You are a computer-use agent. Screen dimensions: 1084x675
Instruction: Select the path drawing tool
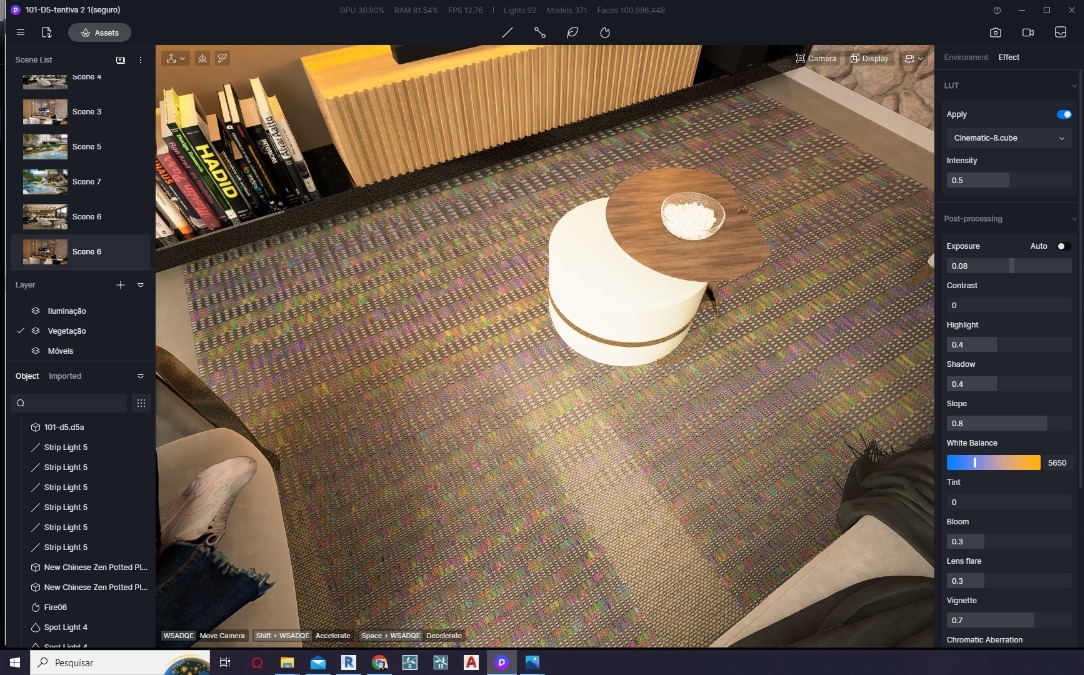539,32
